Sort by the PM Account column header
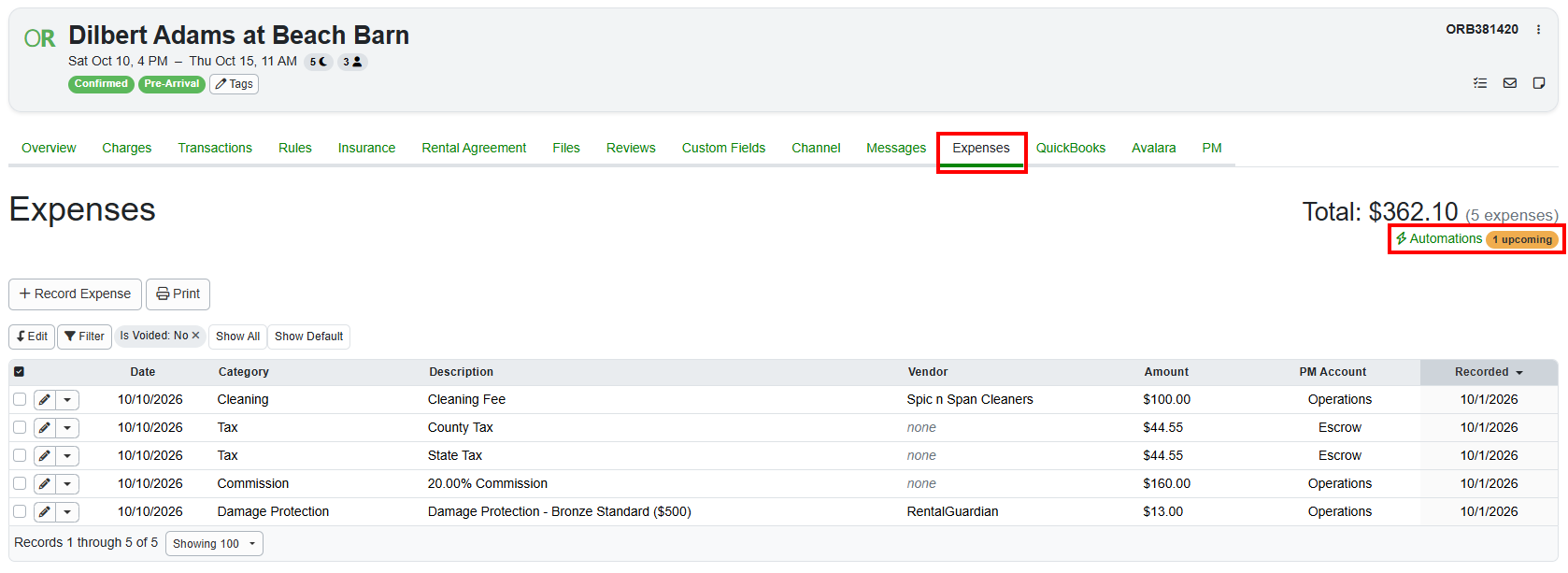The width and height of the screenshot is (1568, 573). coord(1333,372)
